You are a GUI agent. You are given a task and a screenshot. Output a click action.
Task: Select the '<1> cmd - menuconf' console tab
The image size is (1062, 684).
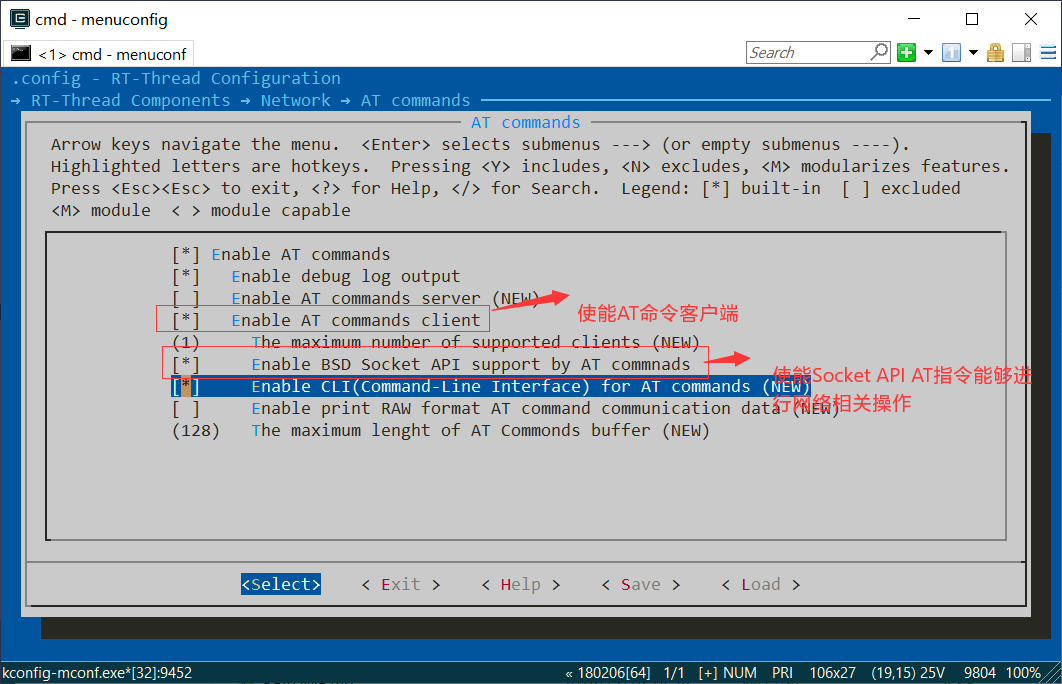[99, 54]
